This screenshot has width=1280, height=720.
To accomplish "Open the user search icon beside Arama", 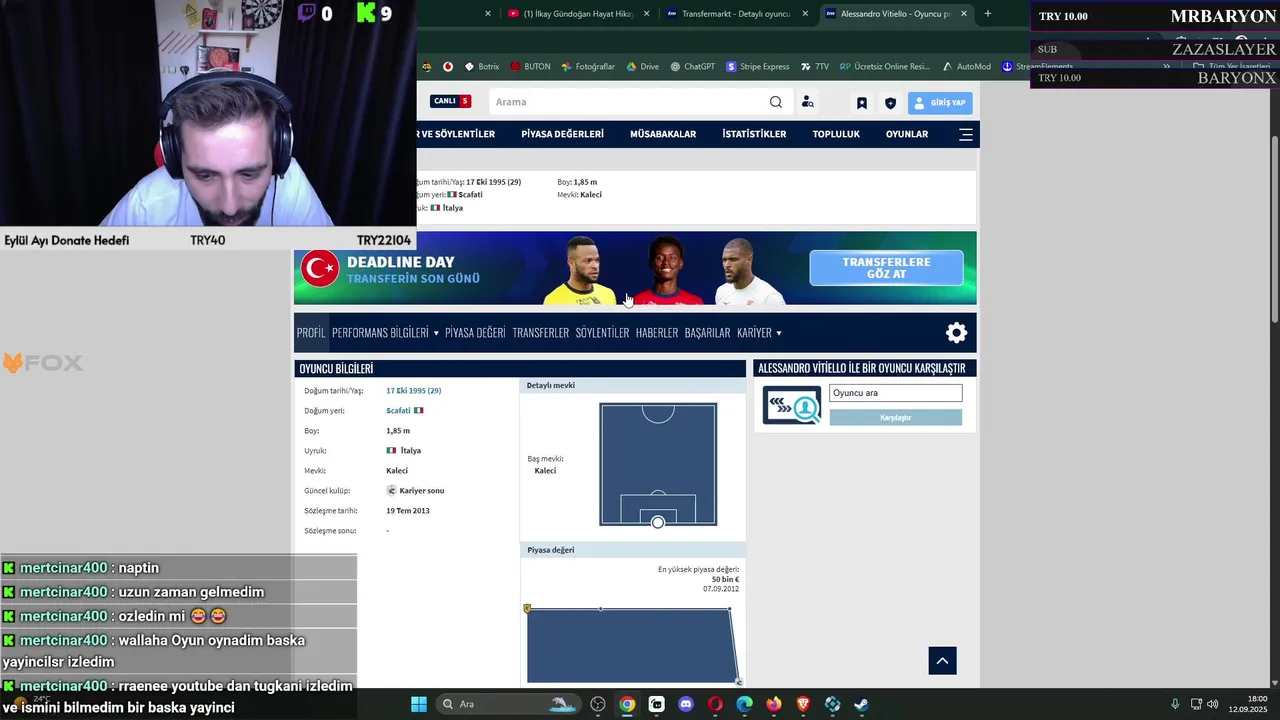I will click(x=808, y=102).
